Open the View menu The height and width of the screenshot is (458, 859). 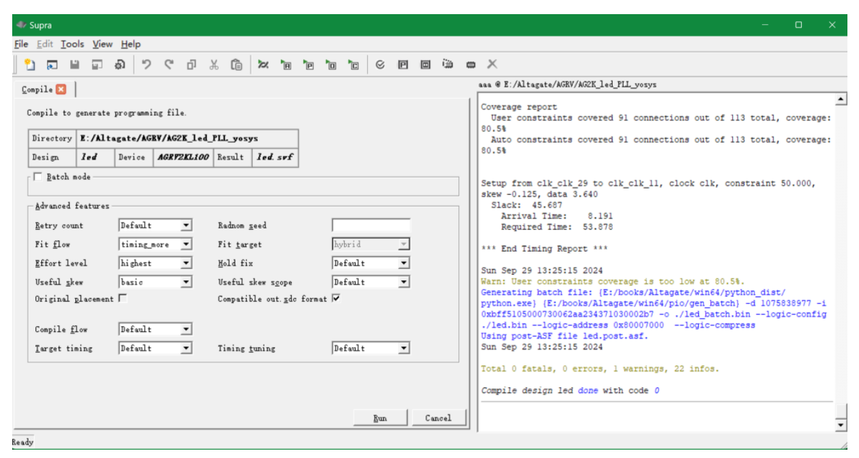click(102, 44)
